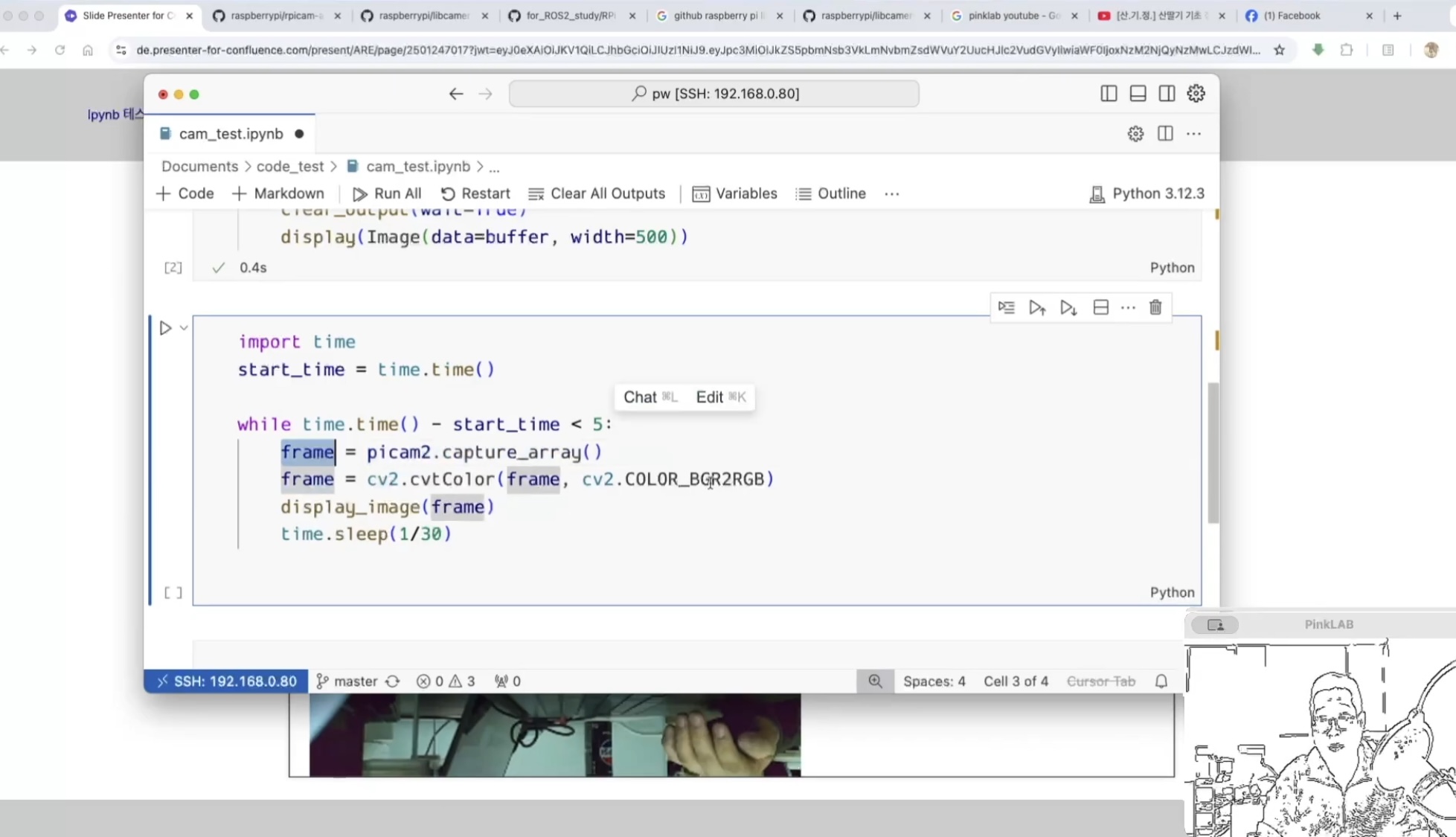
Task: Toggle the primary side bar layout
Action: tap(1109, 94)
